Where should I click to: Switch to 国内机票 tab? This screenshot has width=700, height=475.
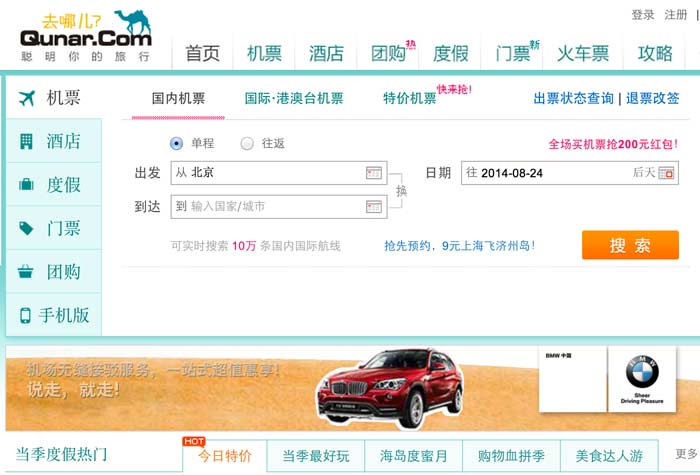[178, 98]
